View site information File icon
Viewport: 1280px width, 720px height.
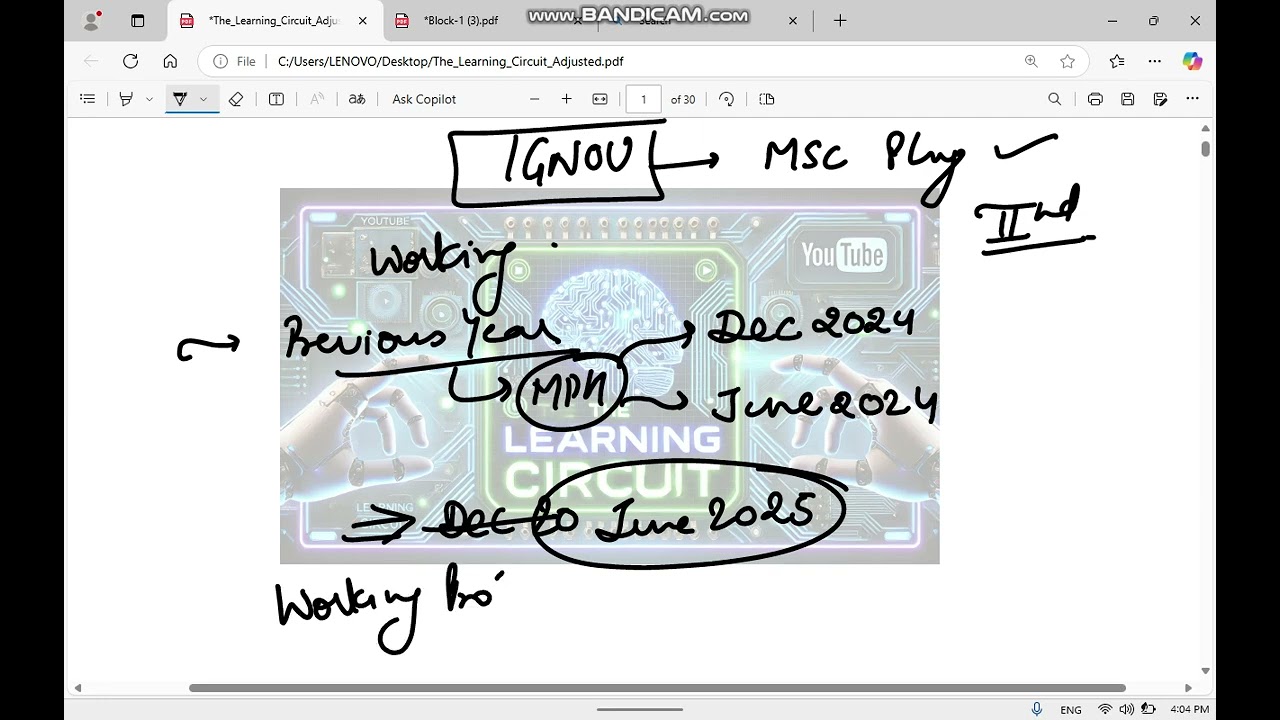click(x=234, y=61)
